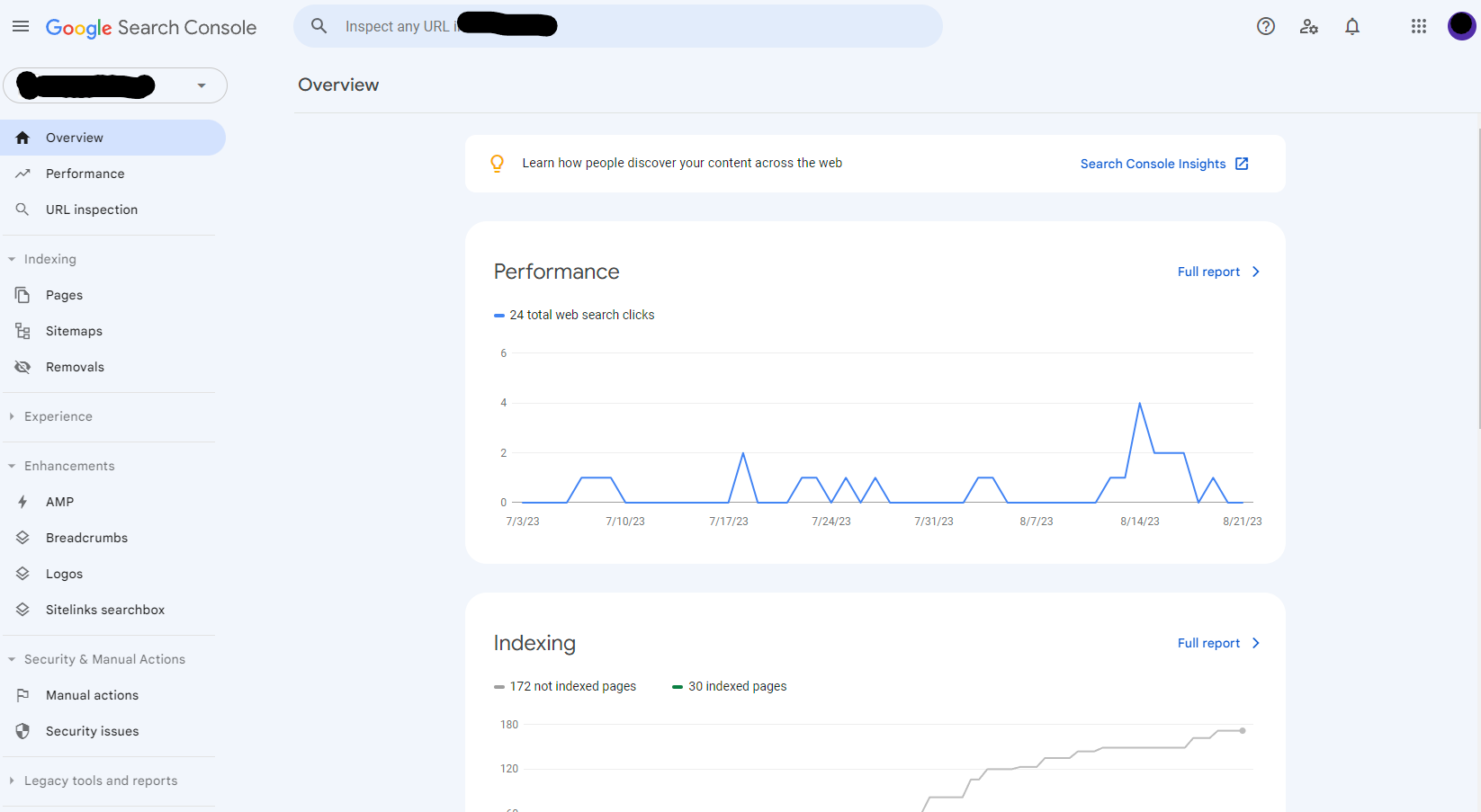
Task: Open Sitemaps in sidebar
Action: [x=112, y=331]
